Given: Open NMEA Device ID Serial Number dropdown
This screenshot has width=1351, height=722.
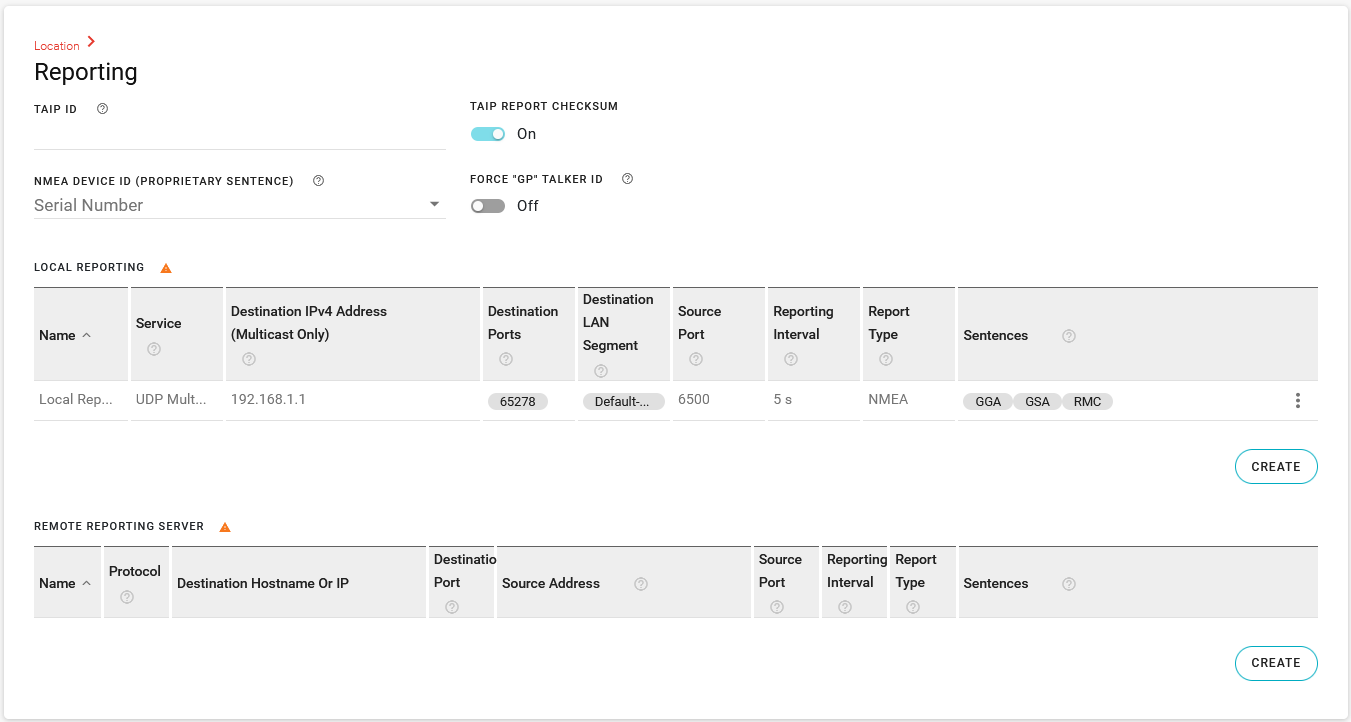Looking at the screenshot, I should click(x=239, y=205).
